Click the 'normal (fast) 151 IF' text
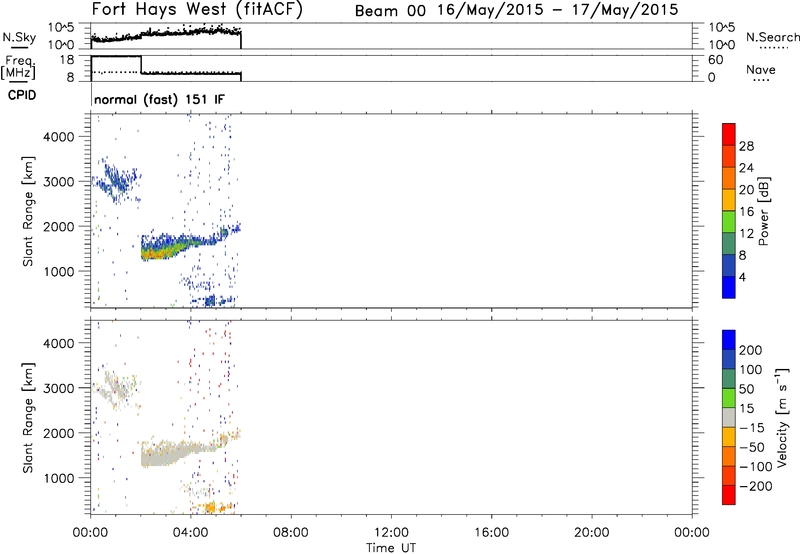Image resolution: width=800 pixels, height=554 pixels. [159, 99]
